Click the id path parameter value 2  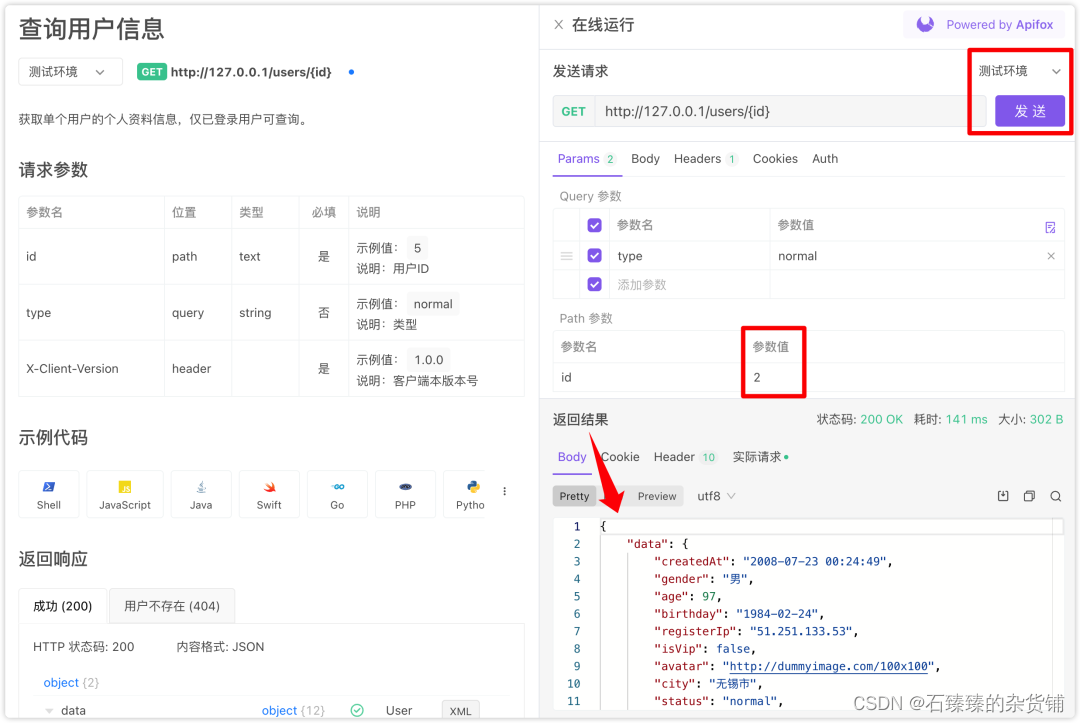(x=756, y=377)
